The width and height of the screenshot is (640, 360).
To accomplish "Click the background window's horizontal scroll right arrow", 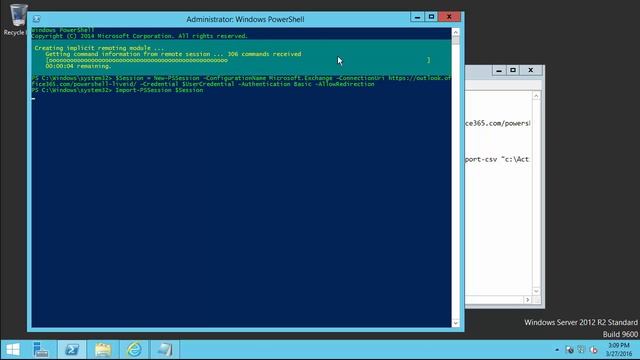I will tap(527, 300).
